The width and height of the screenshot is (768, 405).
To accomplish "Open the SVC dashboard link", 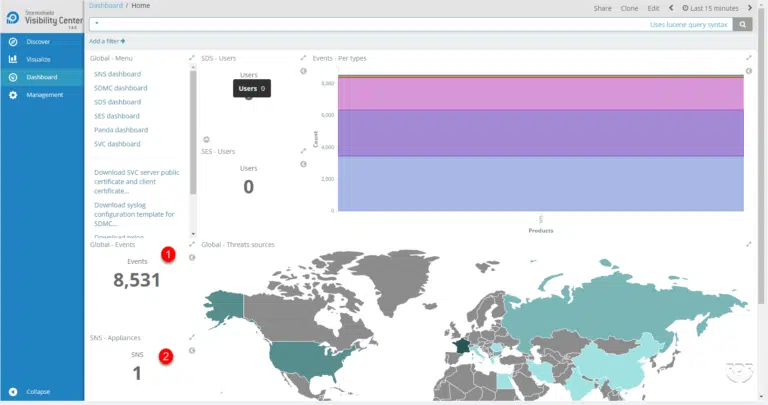I will tap(117, 144).
